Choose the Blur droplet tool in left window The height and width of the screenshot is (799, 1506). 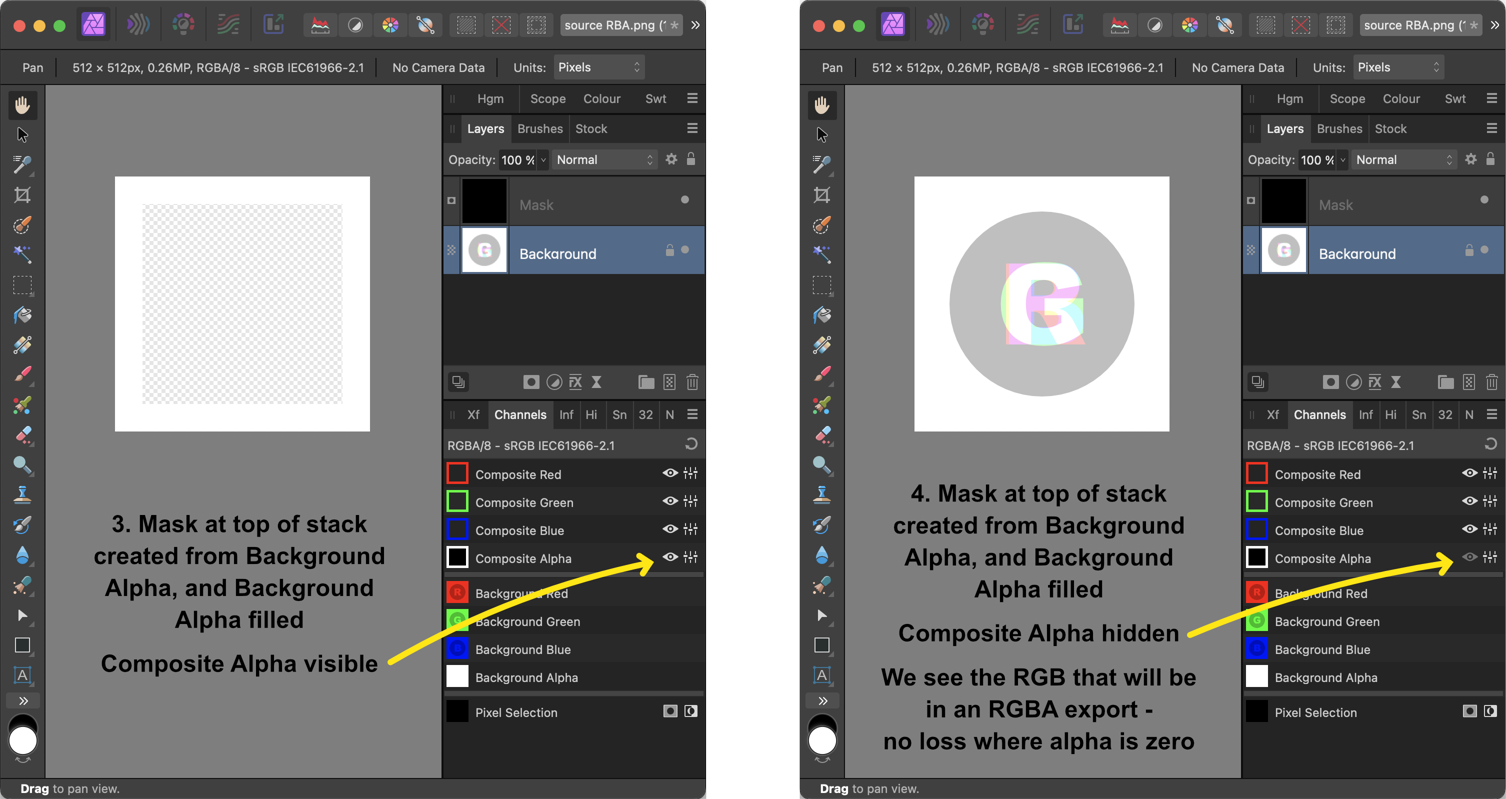(x=22, y=555)
